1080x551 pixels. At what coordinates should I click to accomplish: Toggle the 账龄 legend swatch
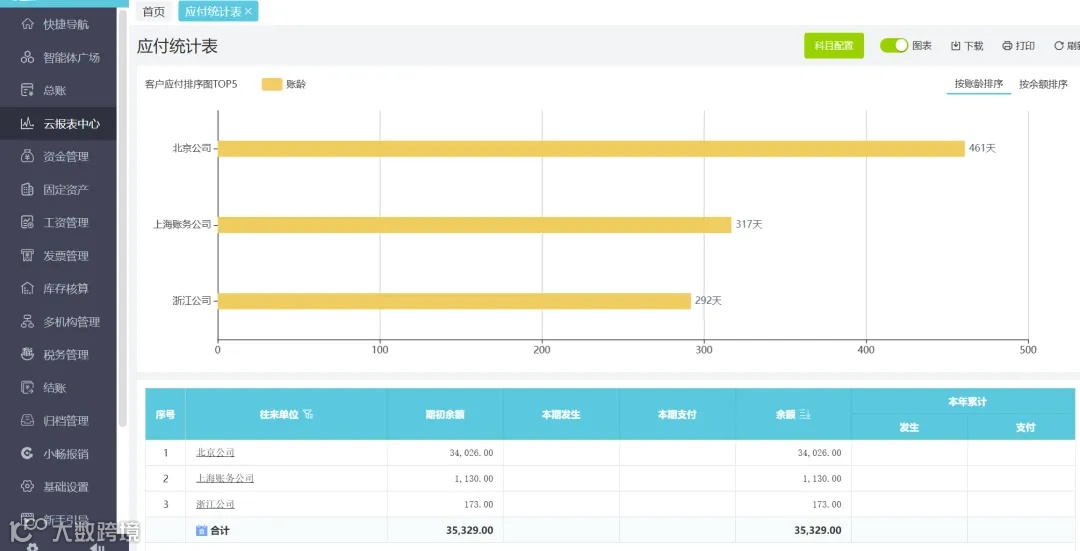coord(272,84)
